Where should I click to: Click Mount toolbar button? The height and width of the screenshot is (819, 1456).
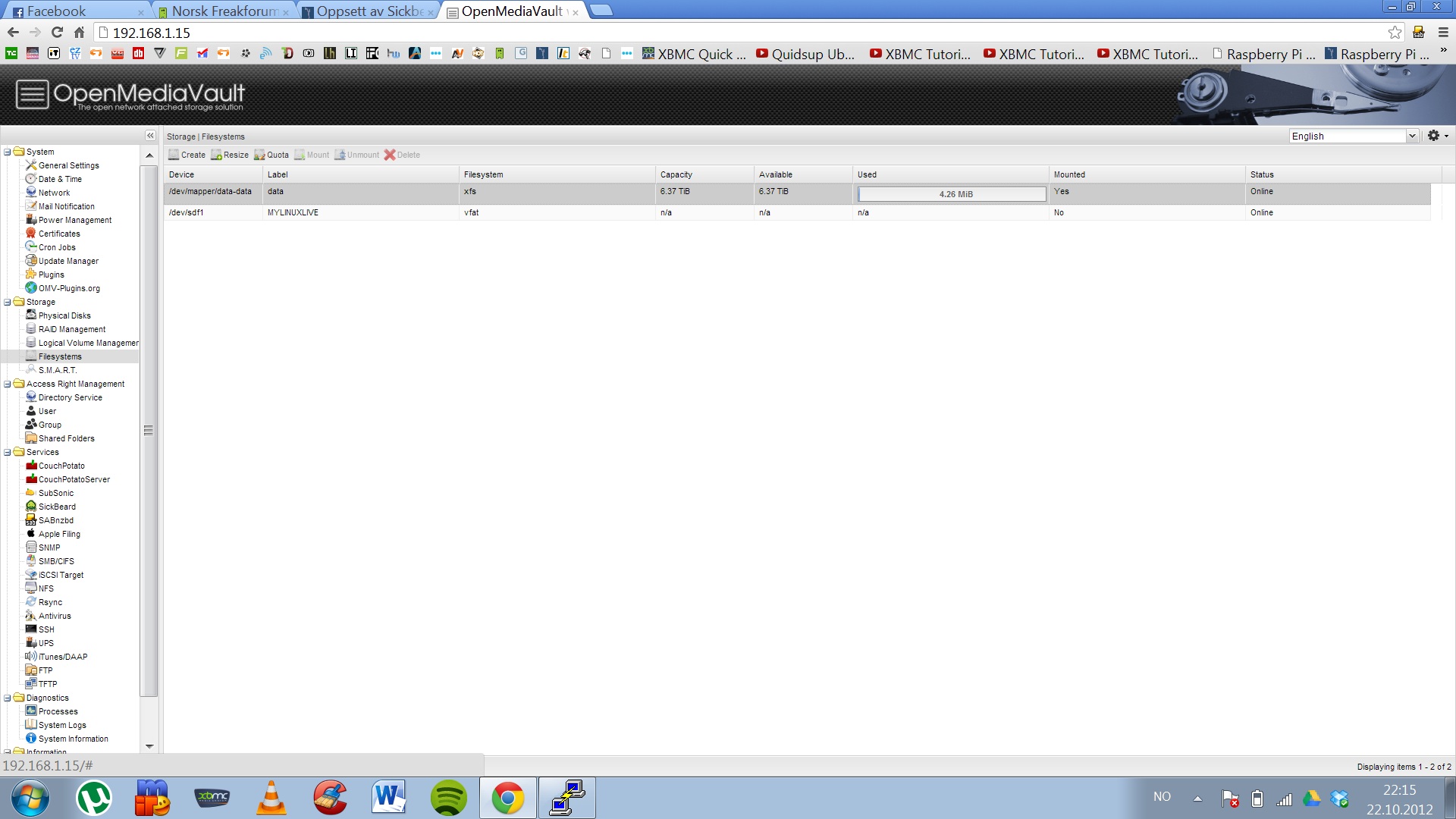(312, 155)
